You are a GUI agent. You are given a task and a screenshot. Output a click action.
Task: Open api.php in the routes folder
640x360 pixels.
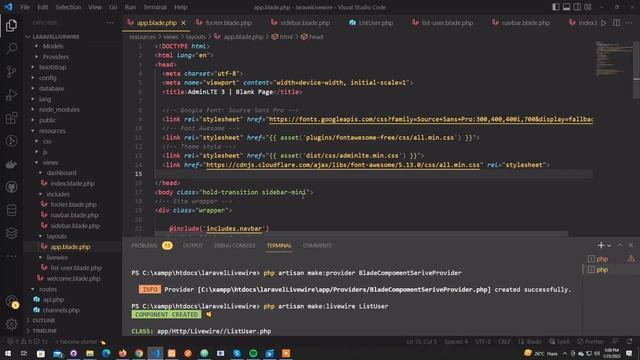tap(53, 299)
